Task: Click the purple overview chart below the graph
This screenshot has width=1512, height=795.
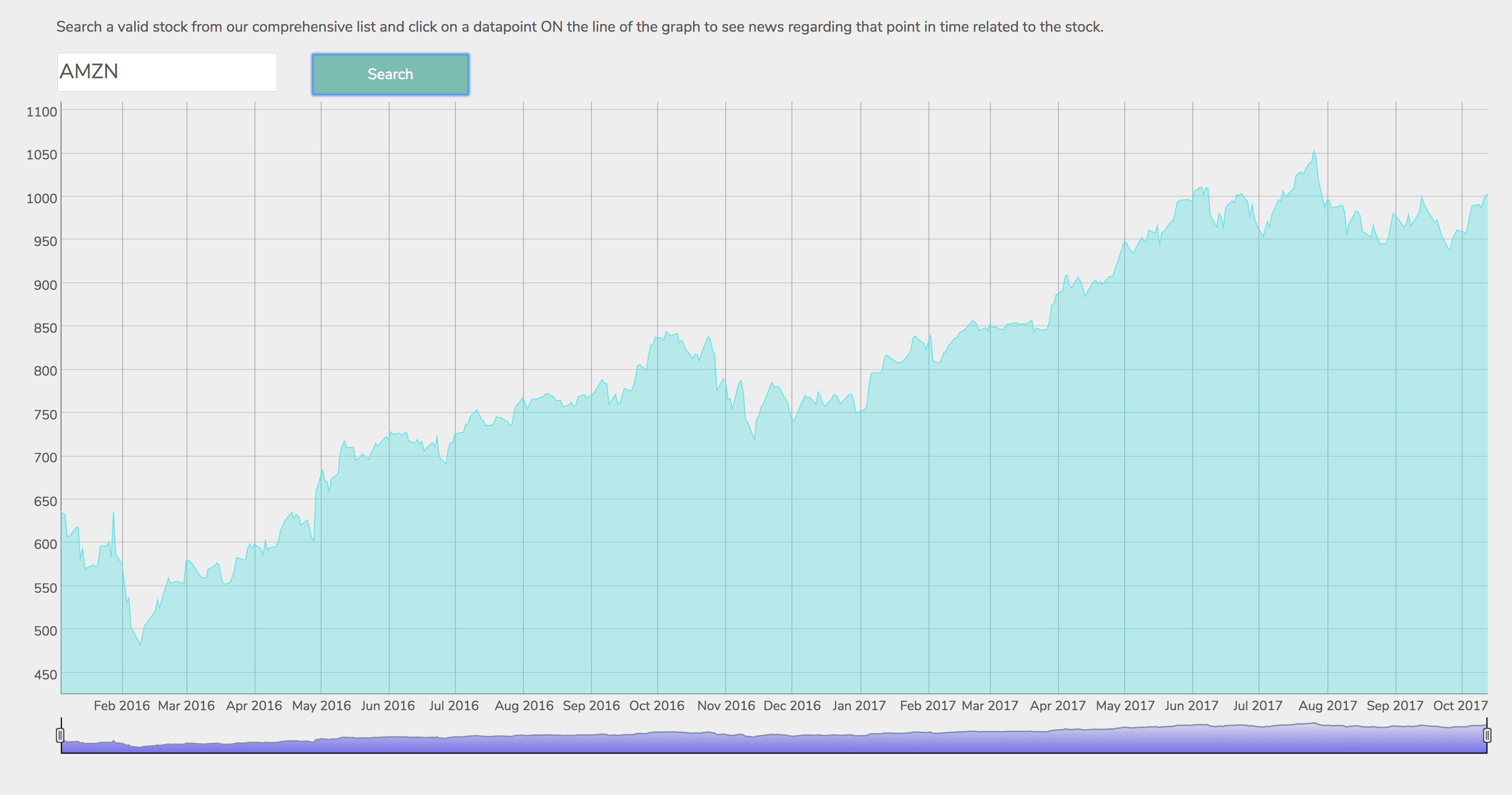Action: (x=763, y=742)
